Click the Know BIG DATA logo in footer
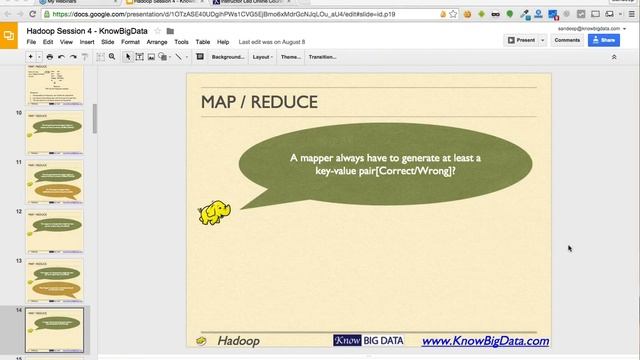 (x=368, y=340)
